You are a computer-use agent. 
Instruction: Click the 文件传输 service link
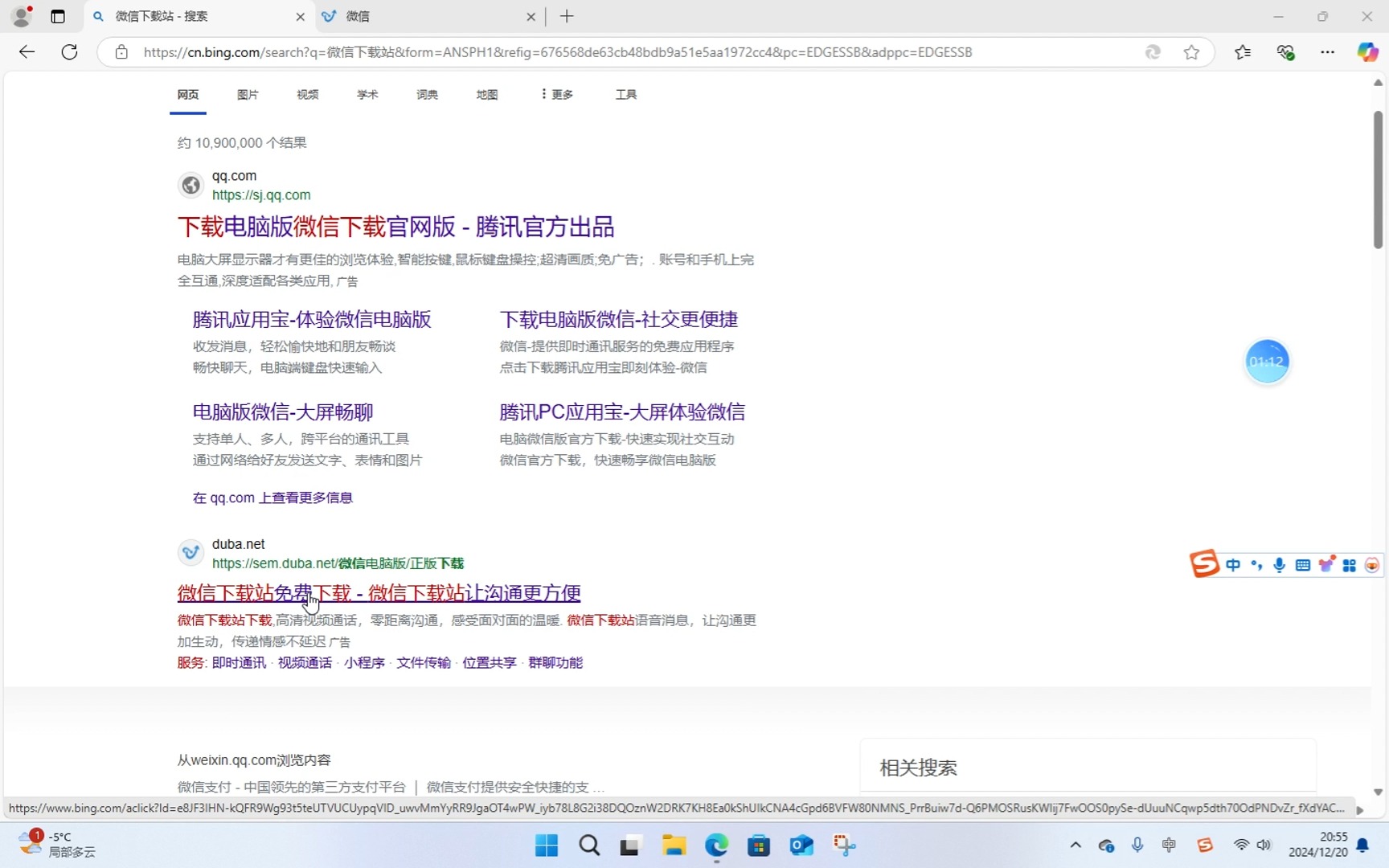[x=424, y=663]
